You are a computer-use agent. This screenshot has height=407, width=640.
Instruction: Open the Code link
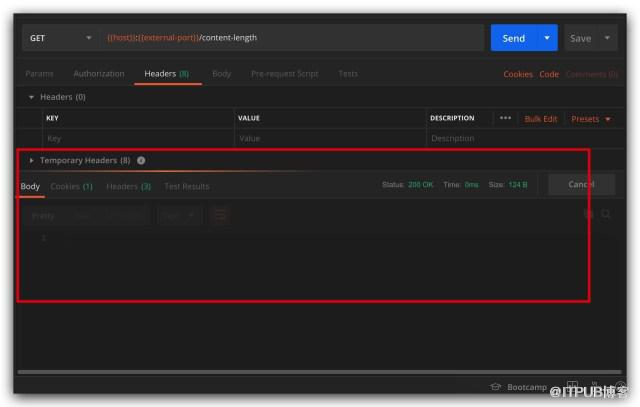549,74
